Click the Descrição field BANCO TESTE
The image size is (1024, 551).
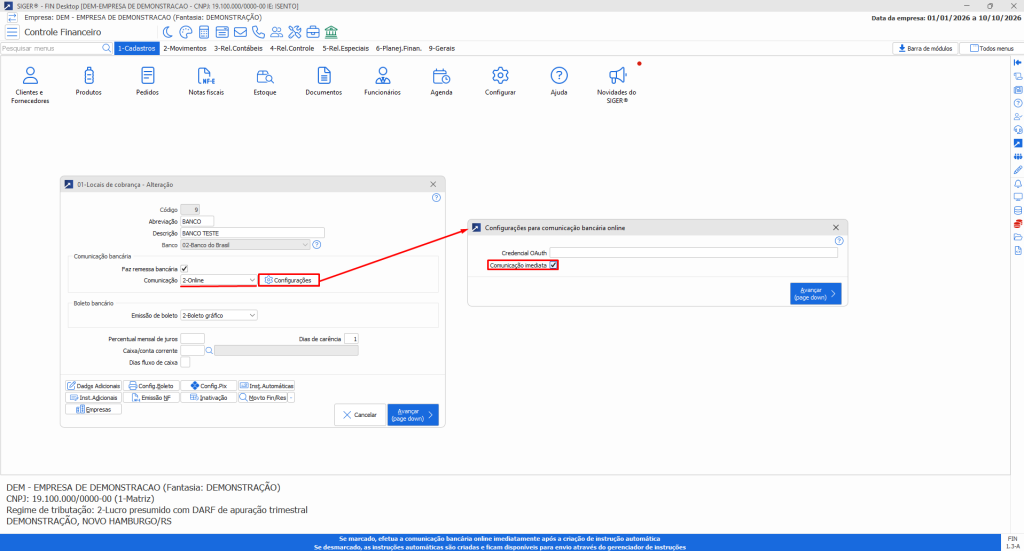(252, 233)
